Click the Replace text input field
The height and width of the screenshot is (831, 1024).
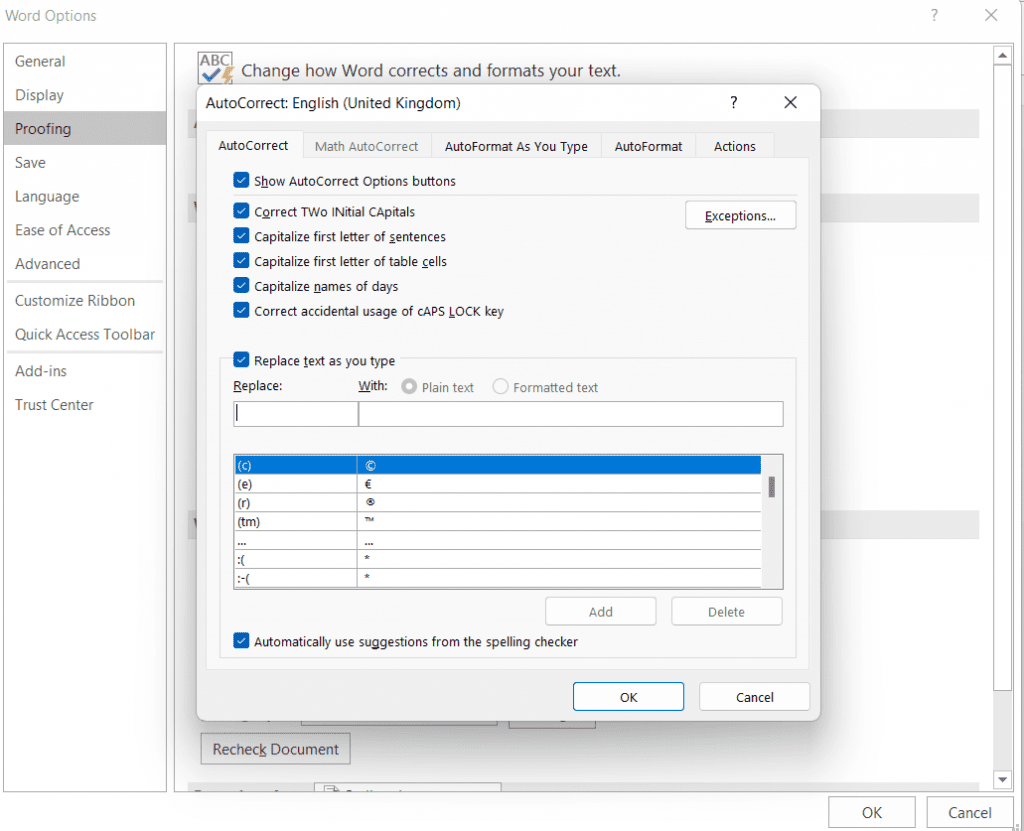click(x=295, y=414)
